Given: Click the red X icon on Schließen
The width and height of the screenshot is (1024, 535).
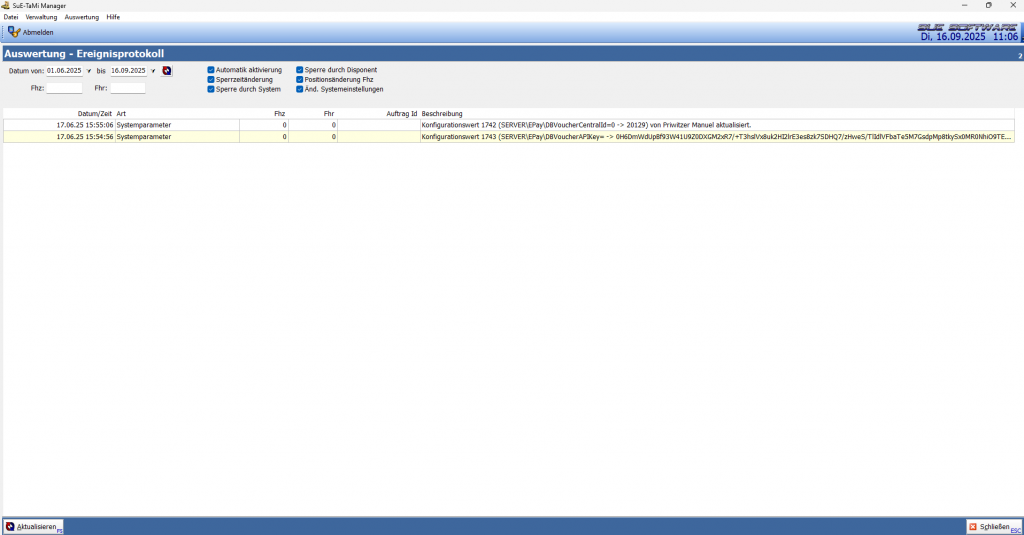Looking at the screenshot, I should click(973, 526).
